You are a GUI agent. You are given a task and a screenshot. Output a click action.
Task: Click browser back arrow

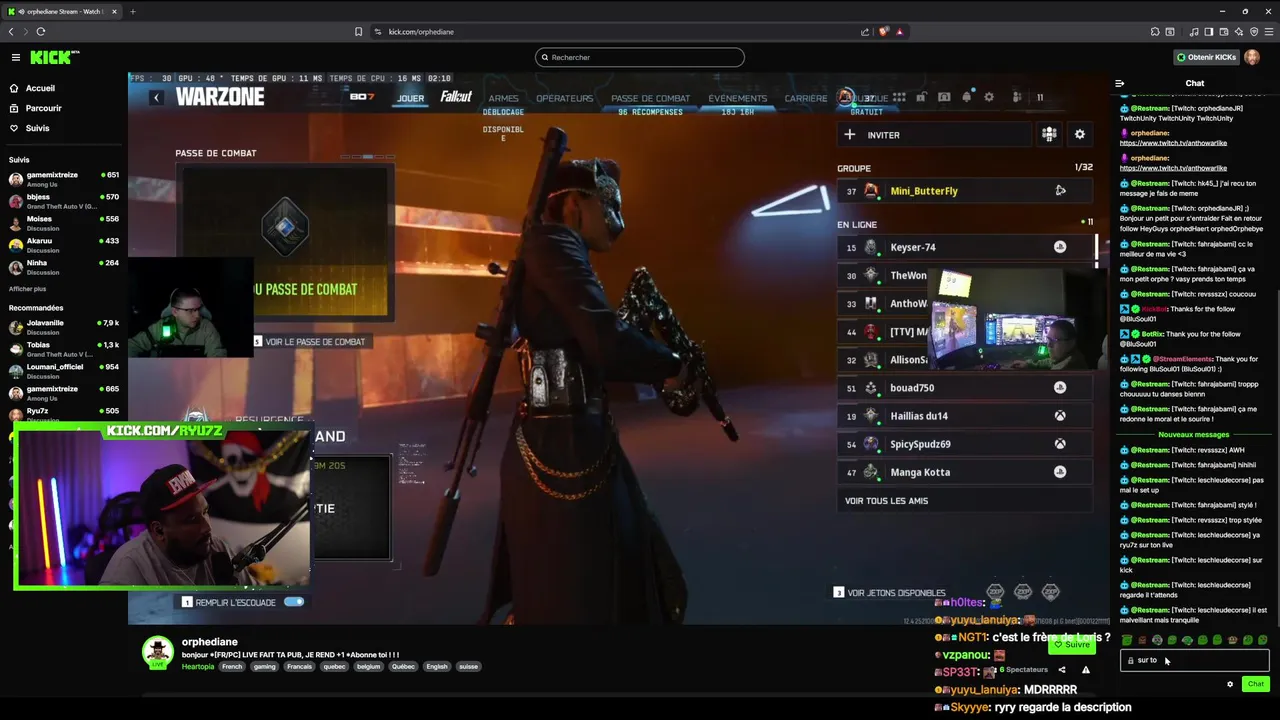(11, 31)
